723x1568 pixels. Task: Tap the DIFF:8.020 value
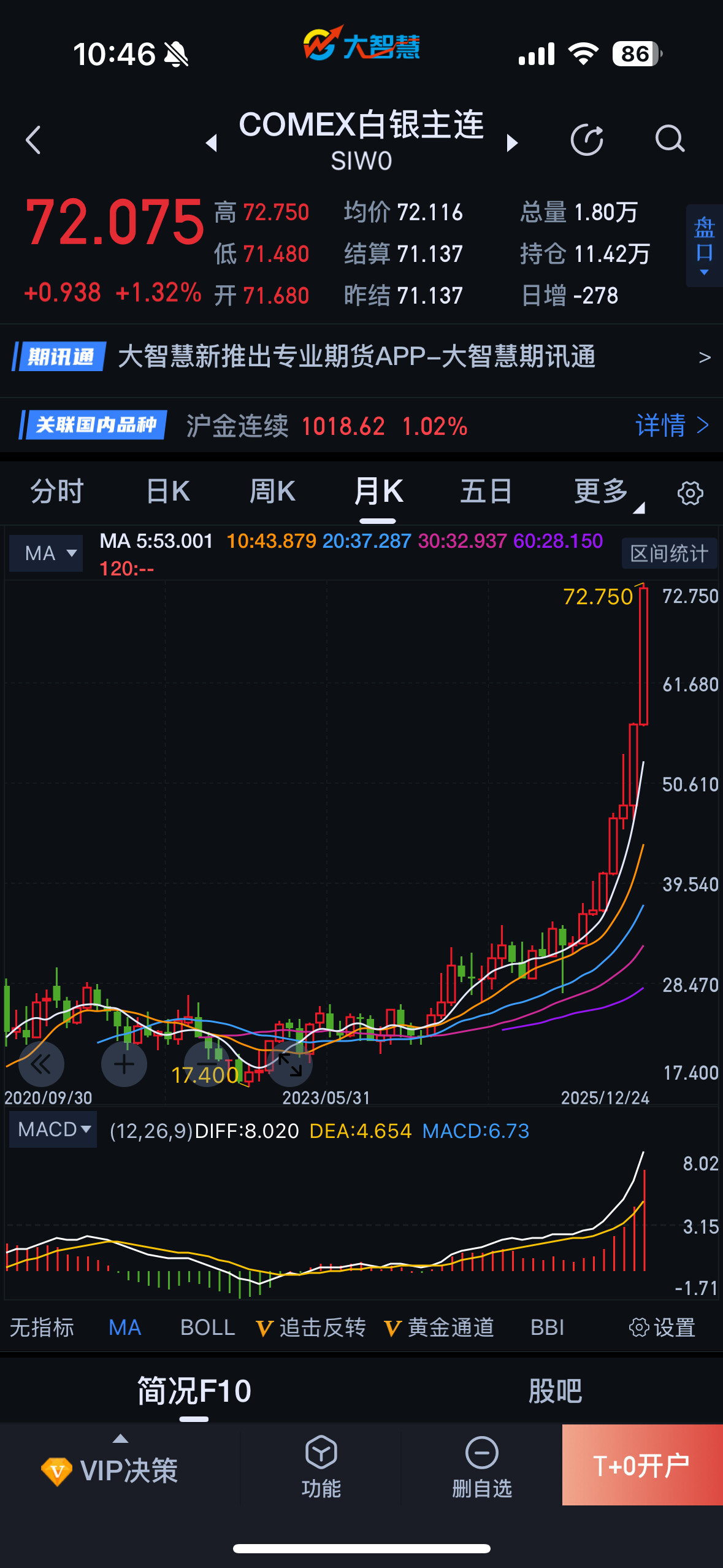coord(247,1131)
